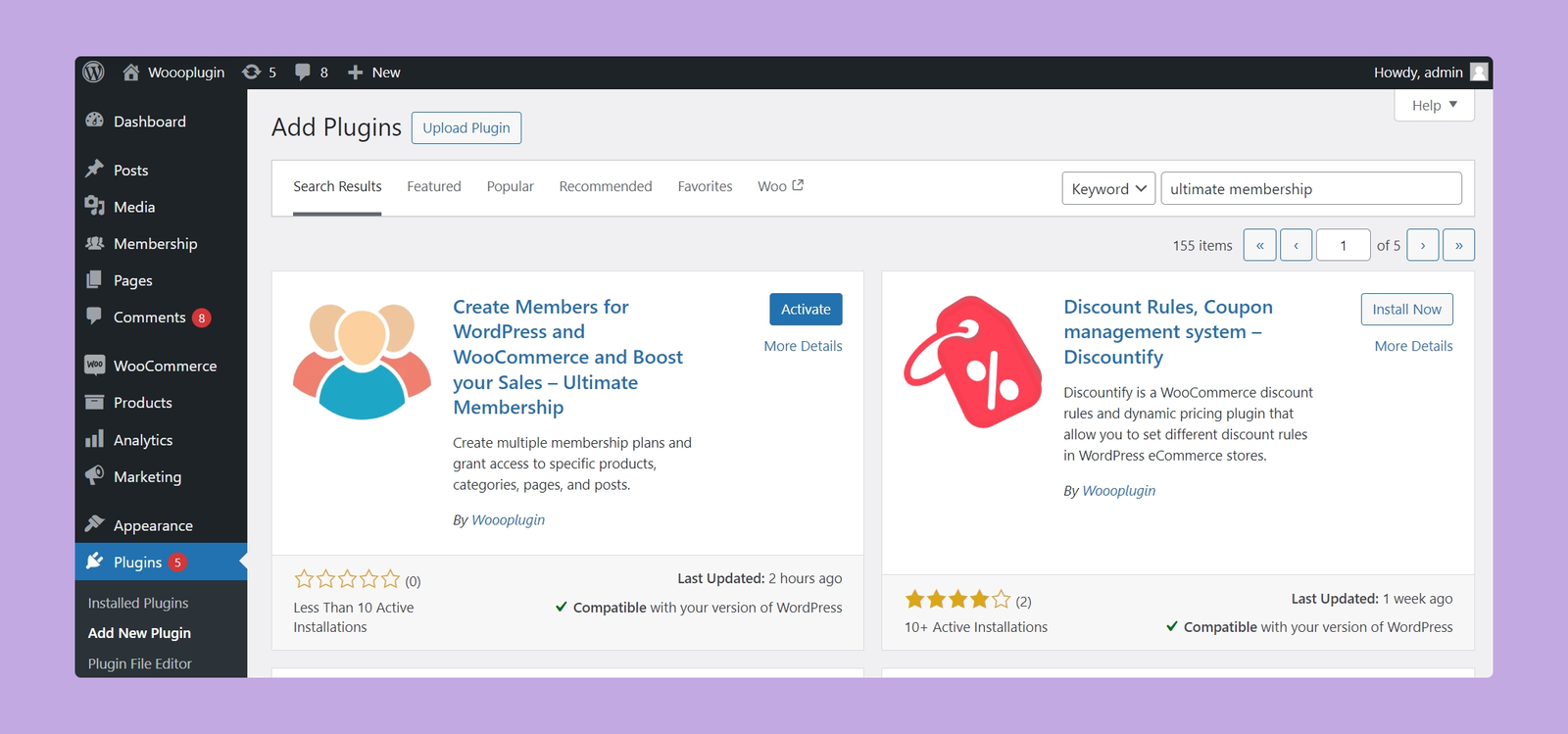Click Woooplugin author link under Discountify

[1118, 490]
